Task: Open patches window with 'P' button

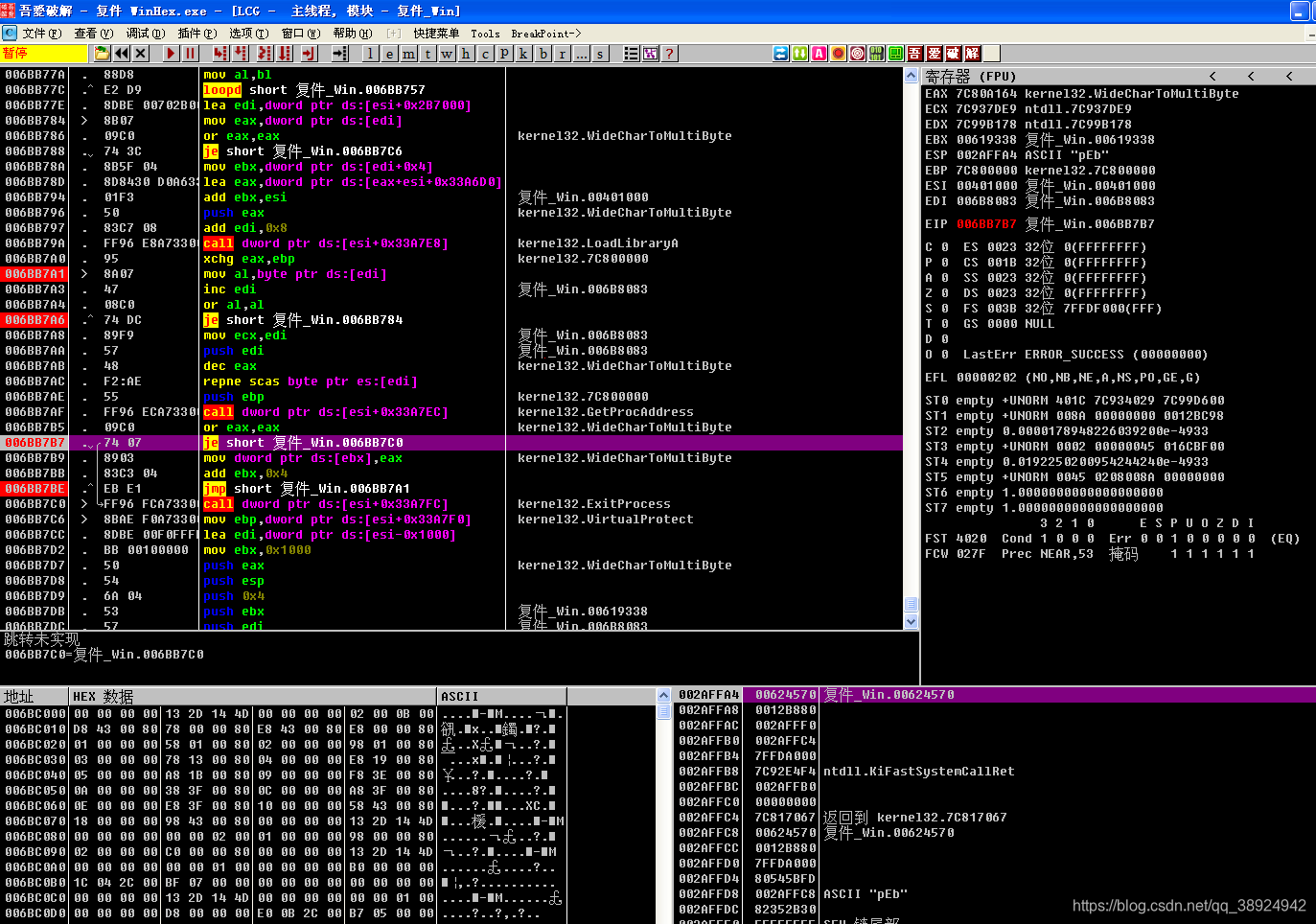Action: (x=505, y=54)
